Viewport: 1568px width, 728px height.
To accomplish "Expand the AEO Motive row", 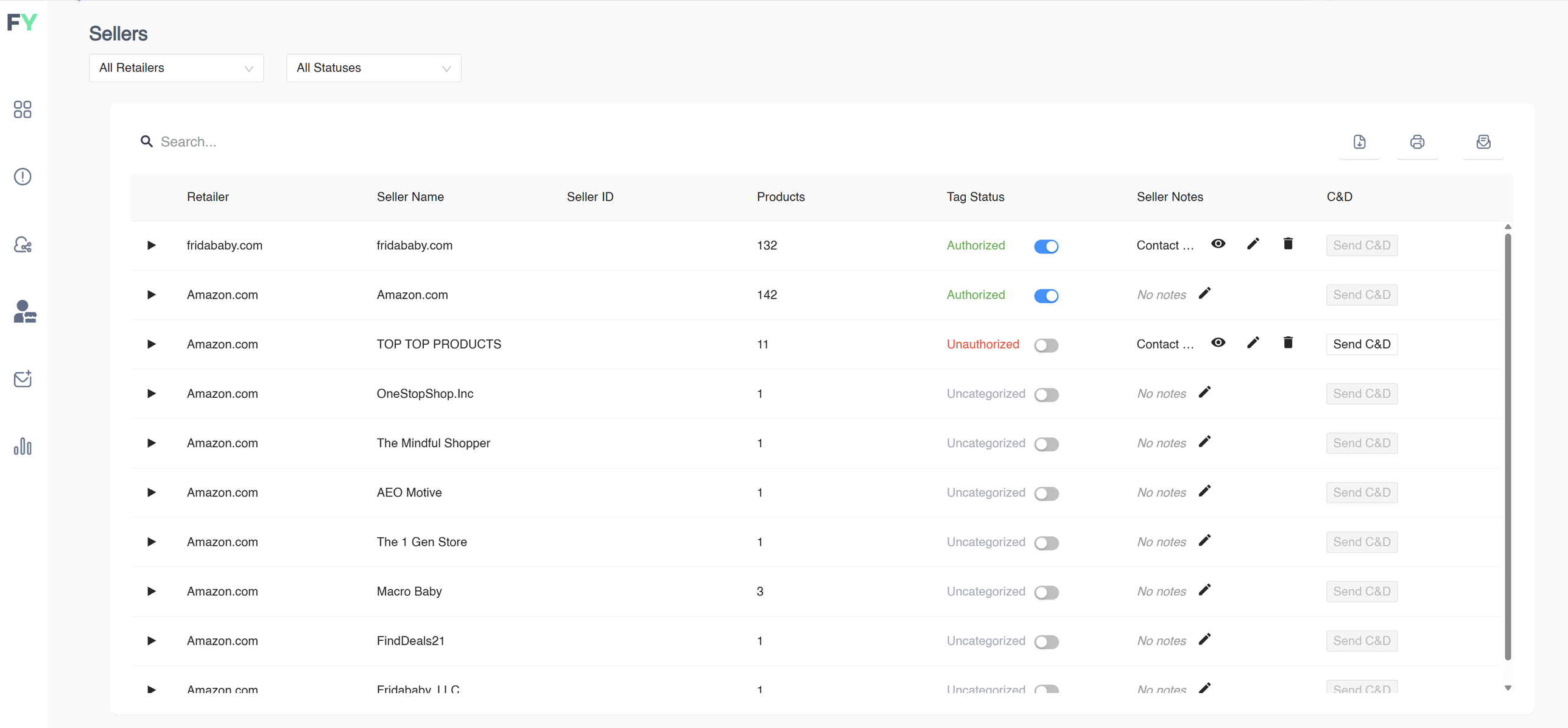I will tap(152, 492).
